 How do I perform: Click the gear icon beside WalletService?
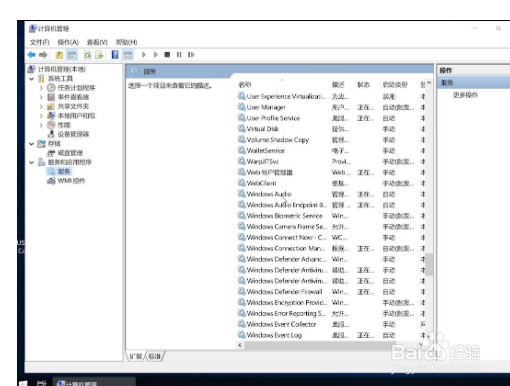click(x=242, y=150)
